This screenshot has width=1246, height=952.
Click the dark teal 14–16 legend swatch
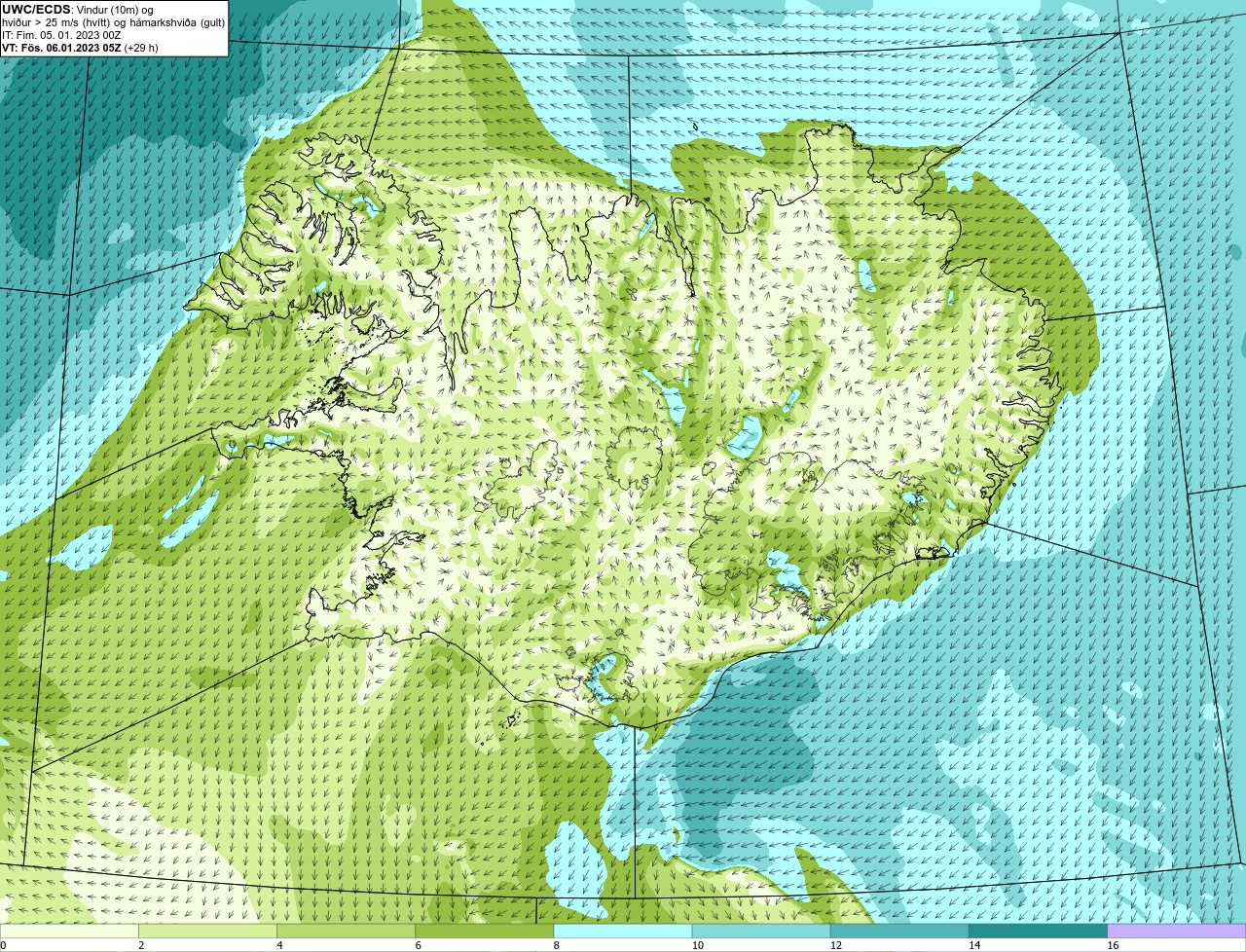[1038, 932]
